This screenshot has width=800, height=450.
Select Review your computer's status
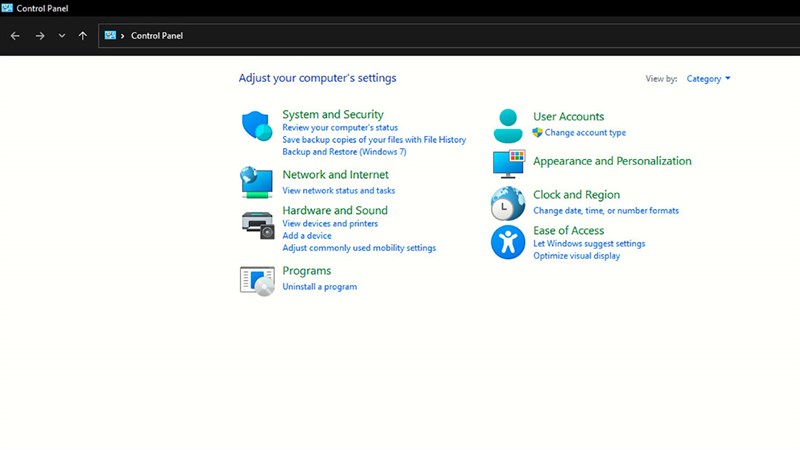(x=340, y=128)
